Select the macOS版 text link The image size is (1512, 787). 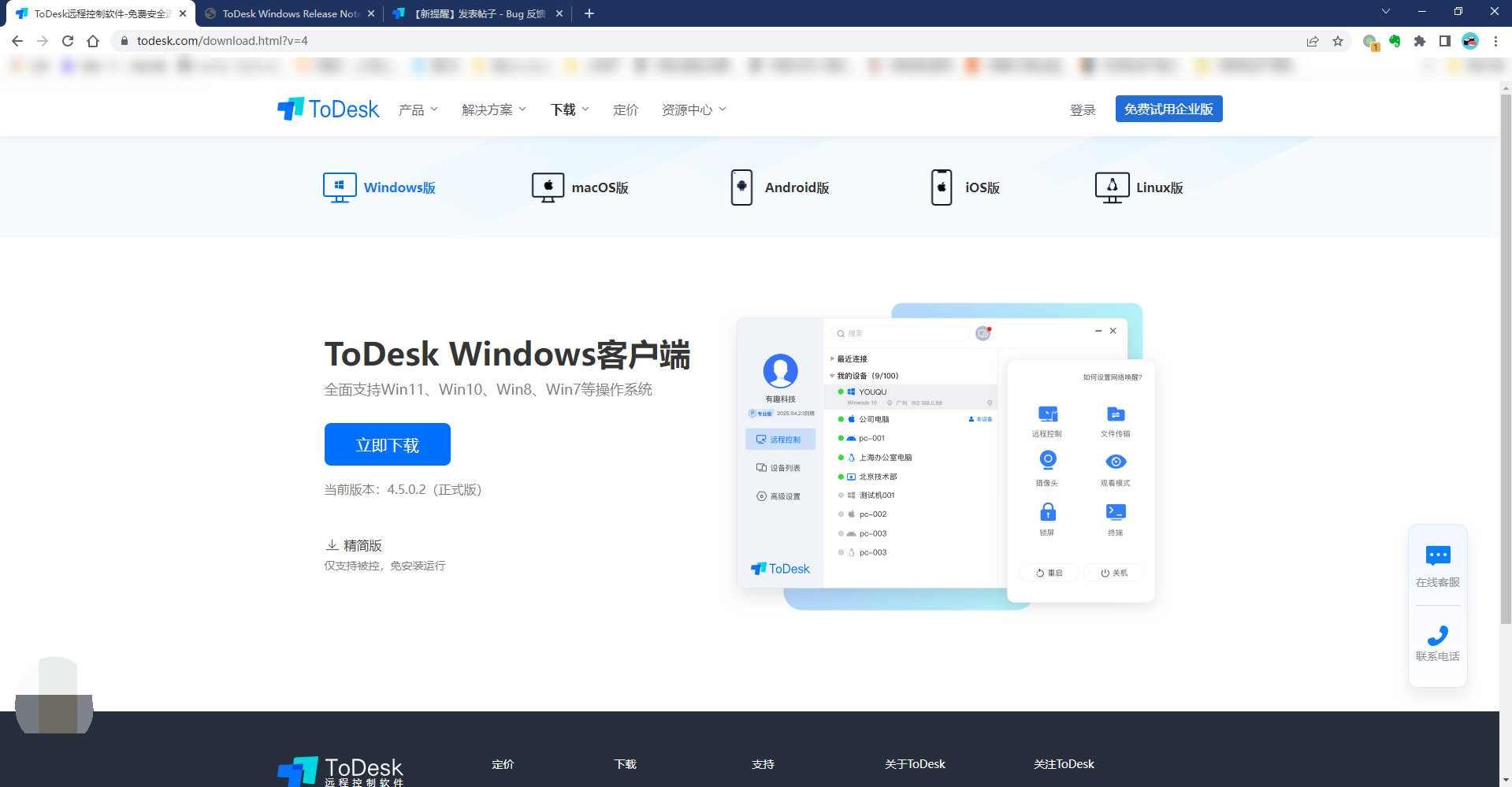tap(600, 187)
